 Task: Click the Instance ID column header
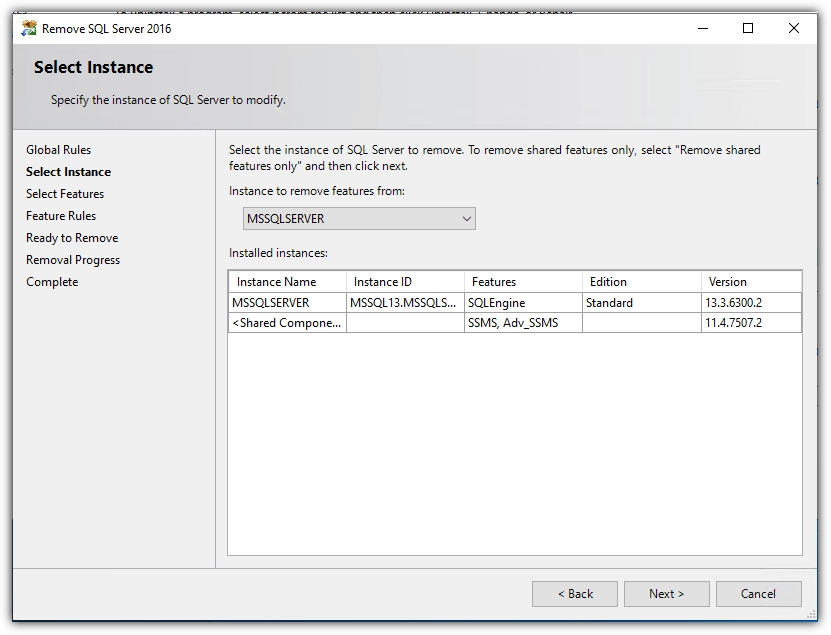point(405,282)
